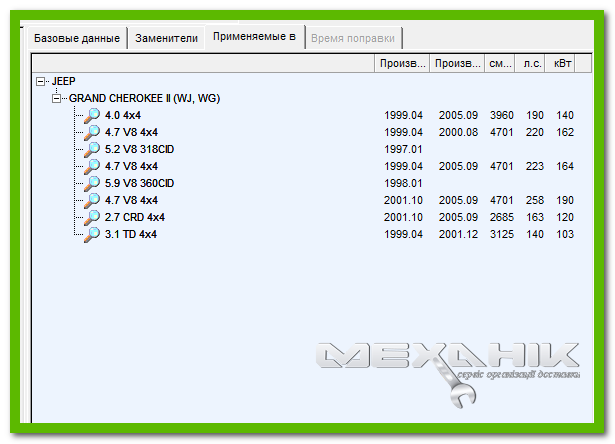Select GRAND CHEROKEE II (WJ, WG) label

(144, 98)
